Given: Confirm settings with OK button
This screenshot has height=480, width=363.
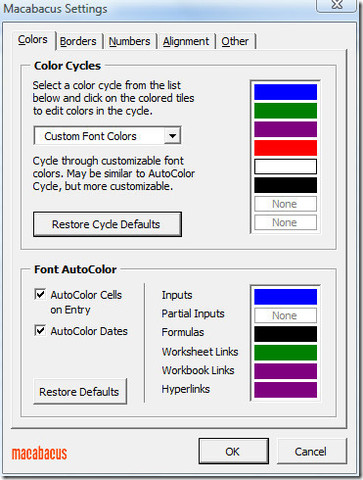Looking at the screenshot, I should point(234,451).
